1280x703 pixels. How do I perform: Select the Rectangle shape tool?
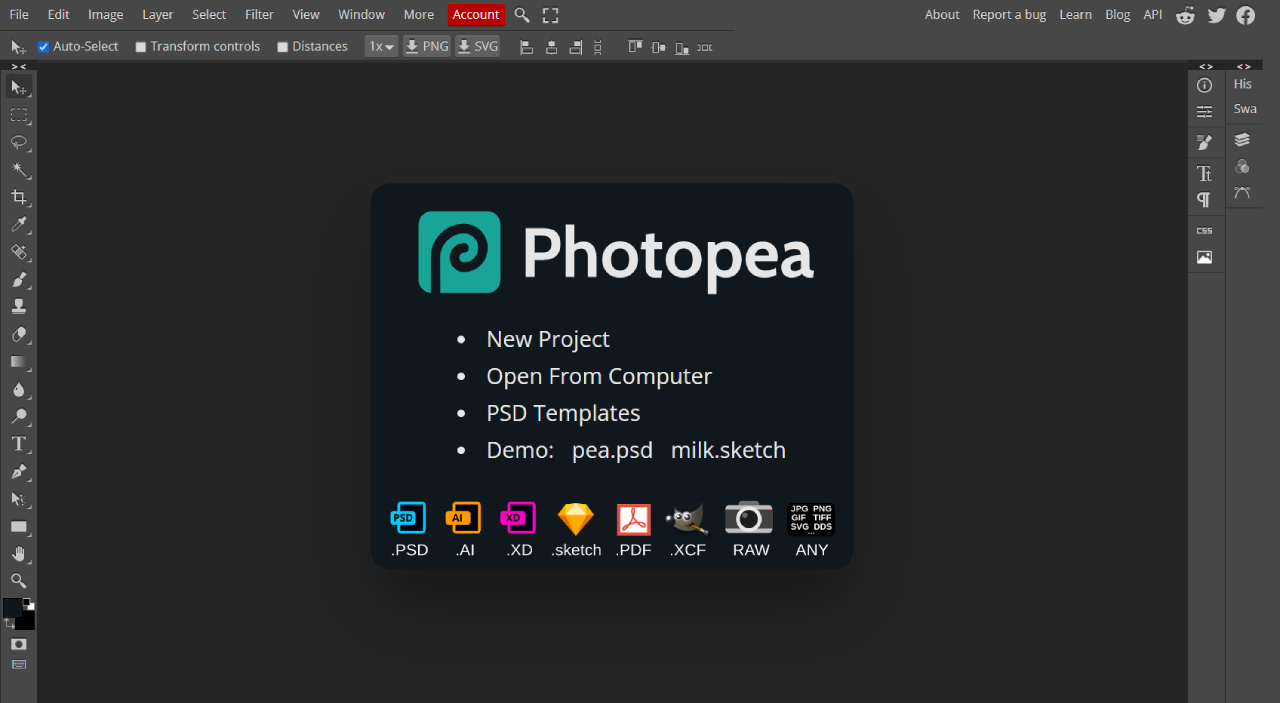tap(18, 526)
